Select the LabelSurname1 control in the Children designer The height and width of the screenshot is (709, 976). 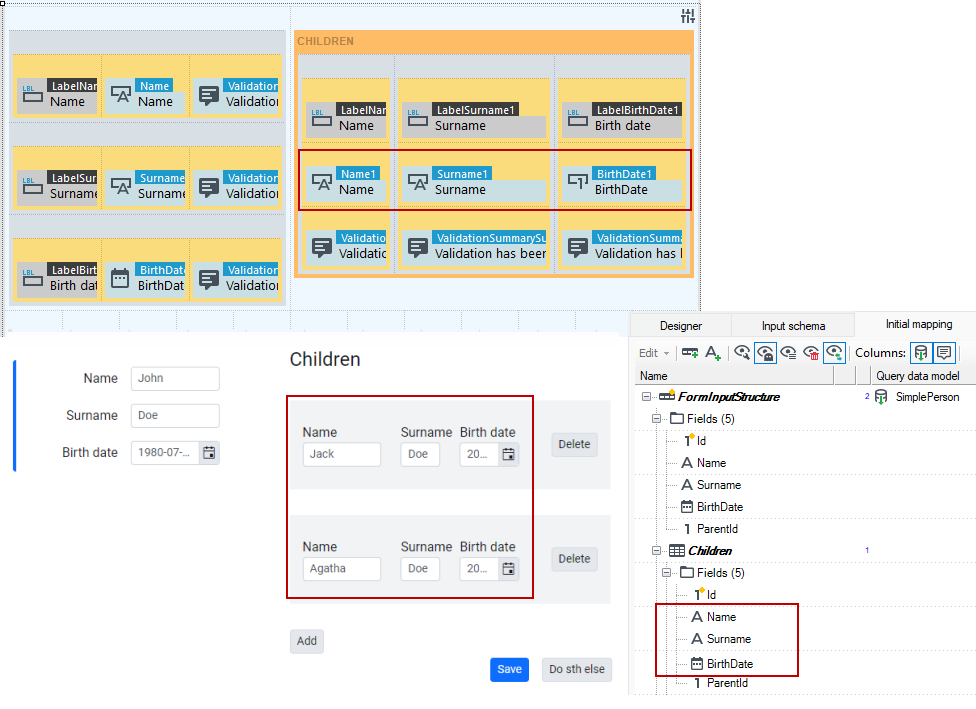pyautogui.click(x=474, y=118)
